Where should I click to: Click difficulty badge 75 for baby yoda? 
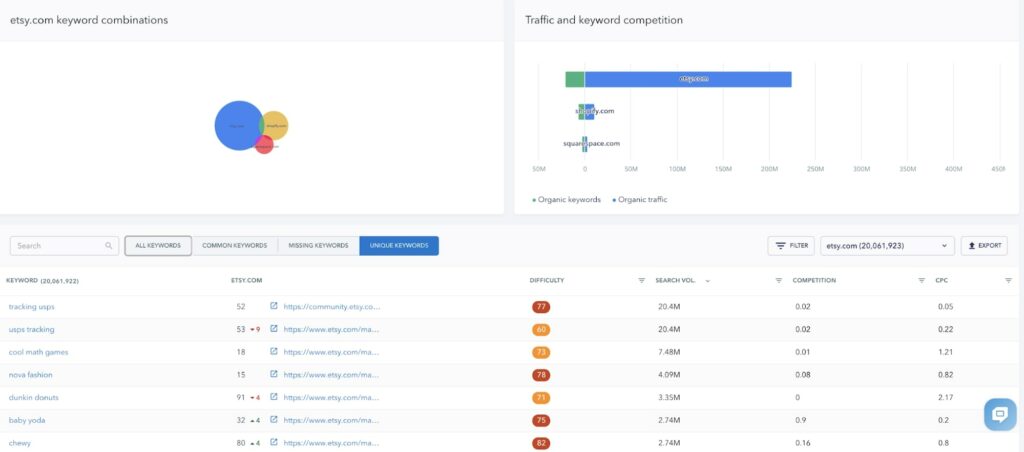(541, 420)
